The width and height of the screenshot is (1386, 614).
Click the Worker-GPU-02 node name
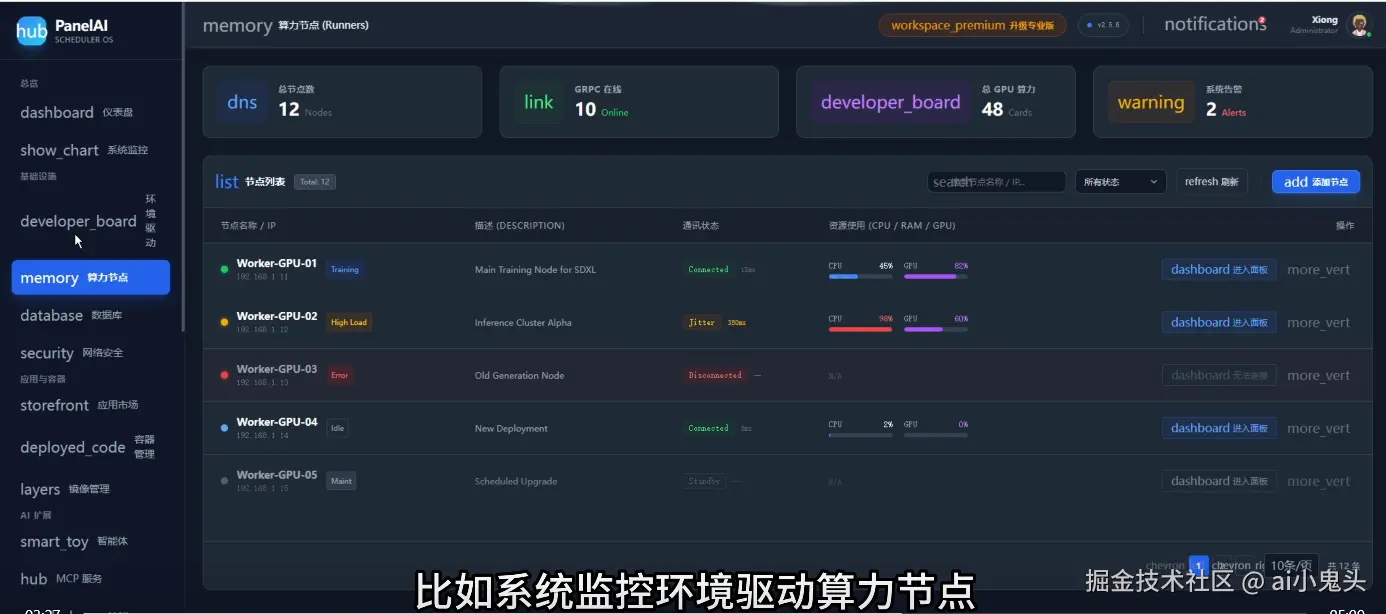pyautogui.click(x=277, y=317)
